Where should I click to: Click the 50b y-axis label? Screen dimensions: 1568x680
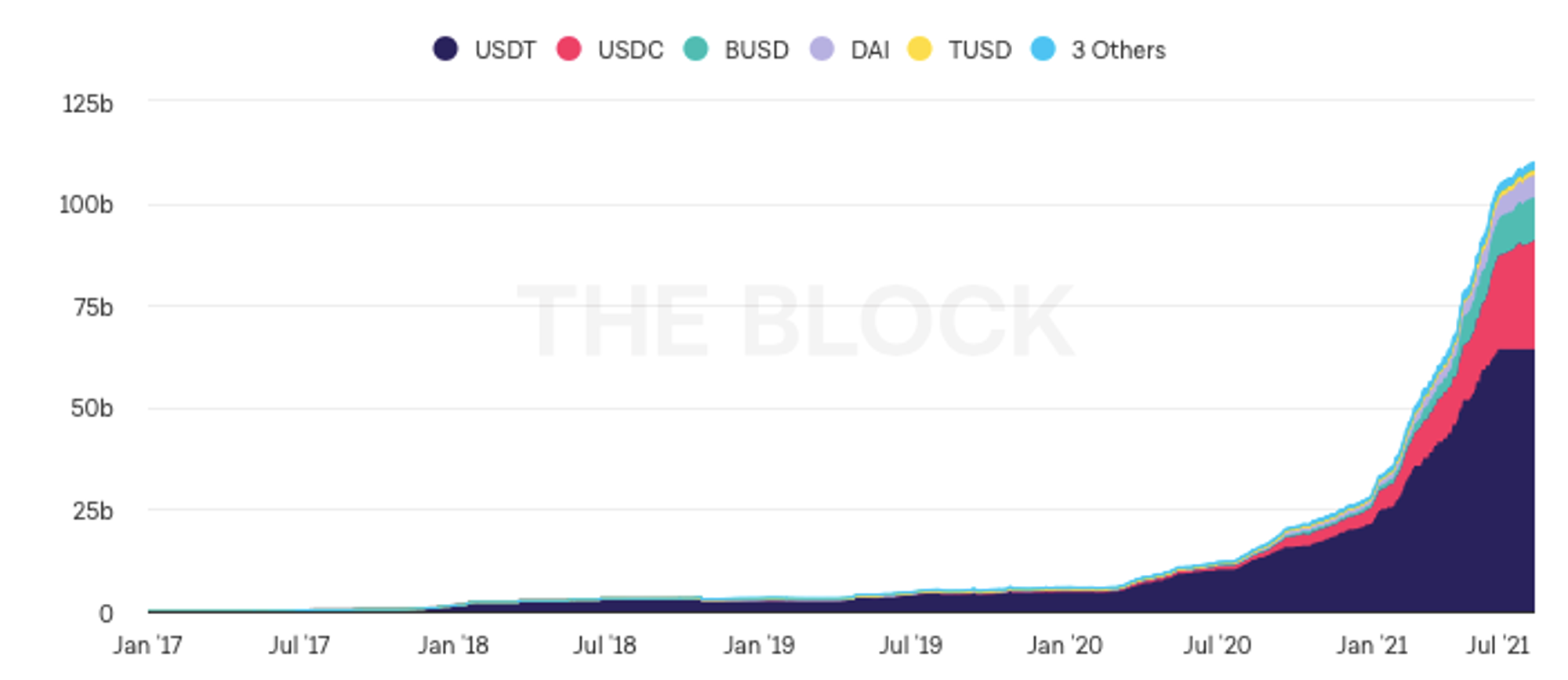tap(92, 409)
